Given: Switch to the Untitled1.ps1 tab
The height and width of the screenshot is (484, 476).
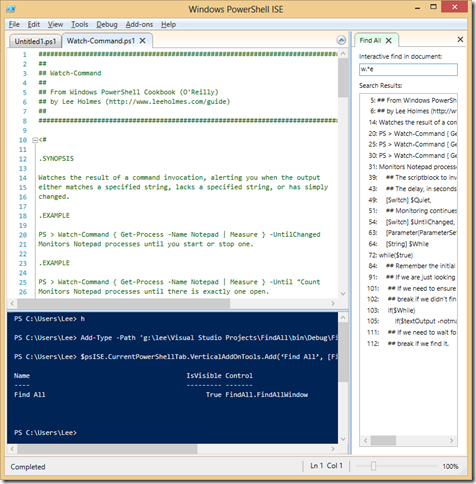Looking at the screenshot, I should (x=35, y=41).
